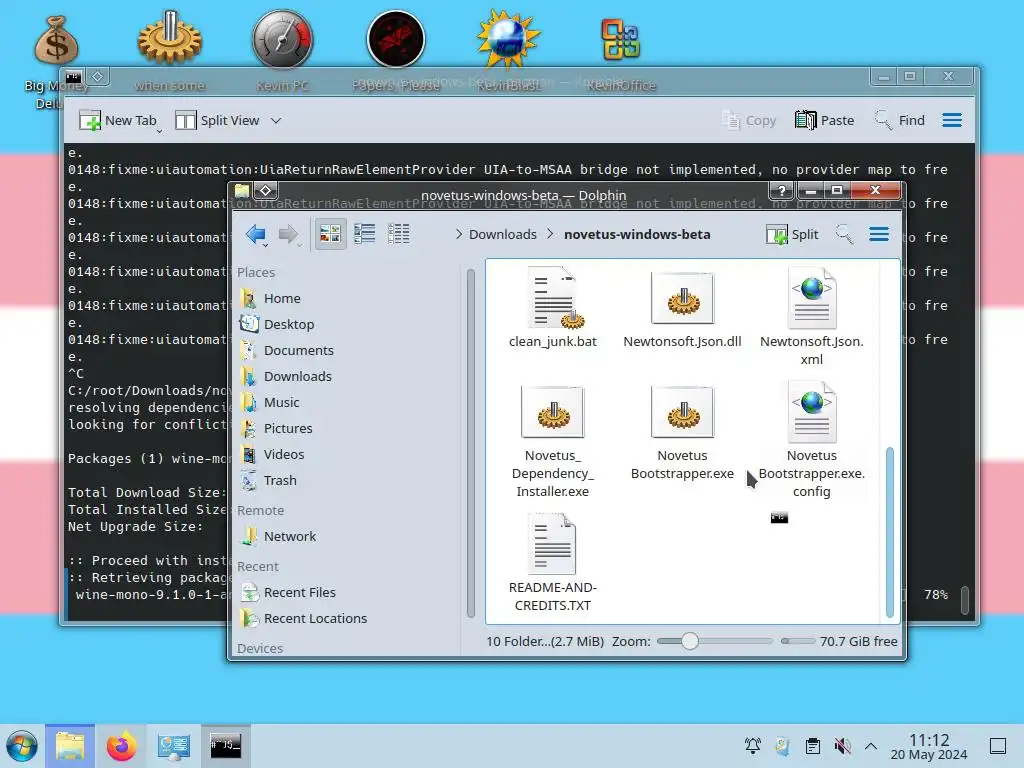Toggle muted volume tray icon

point(842,746)
